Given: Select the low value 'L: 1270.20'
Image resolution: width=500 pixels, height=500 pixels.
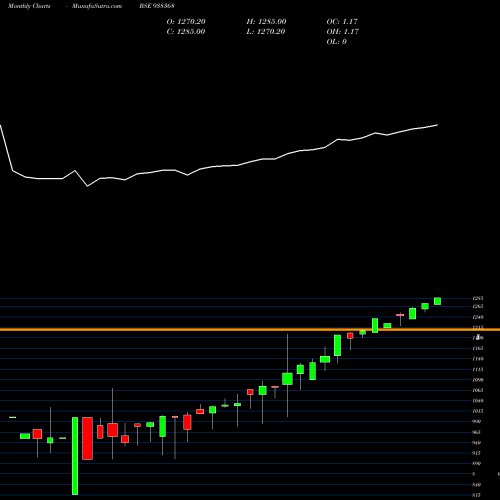Looking at the screenshot, I should 266,32.
